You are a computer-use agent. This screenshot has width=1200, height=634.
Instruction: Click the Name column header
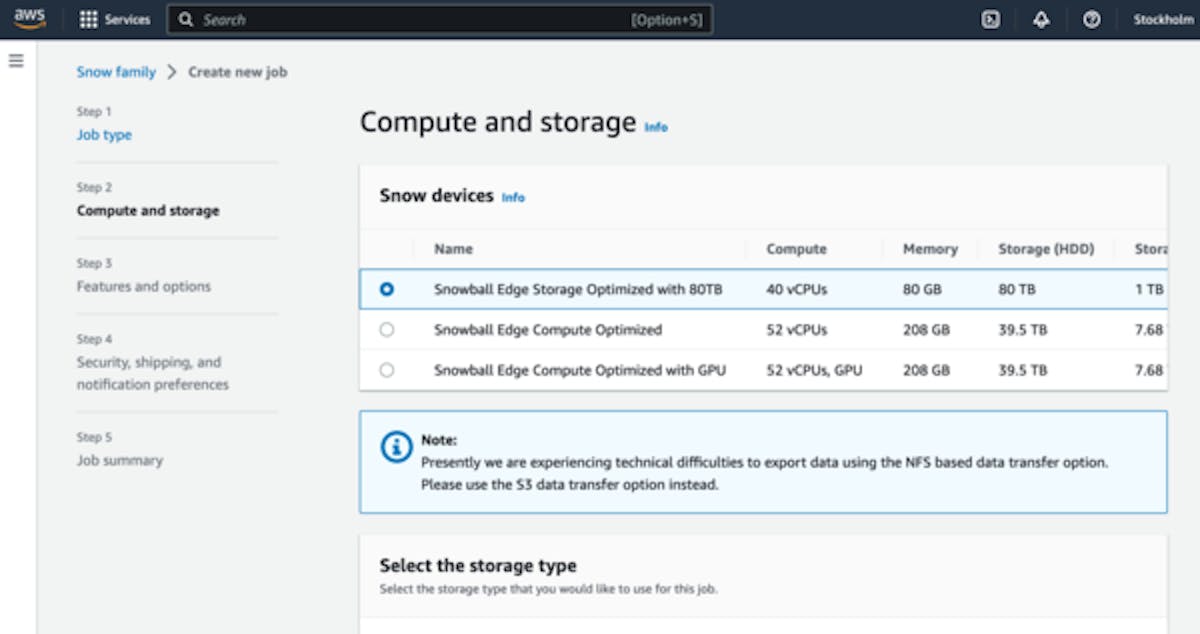pos(453,249)
